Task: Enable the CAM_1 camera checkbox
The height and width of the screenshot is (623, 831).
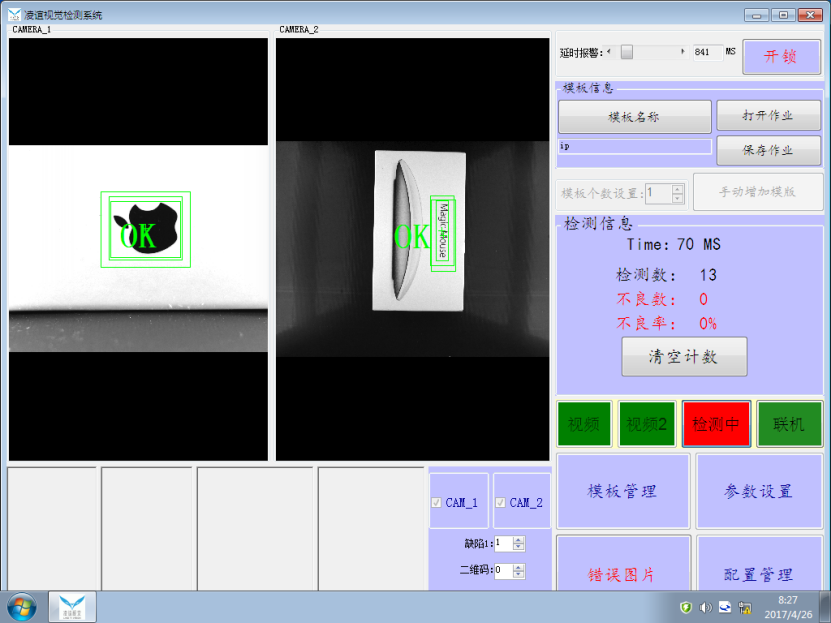Action: pos(437,501)
